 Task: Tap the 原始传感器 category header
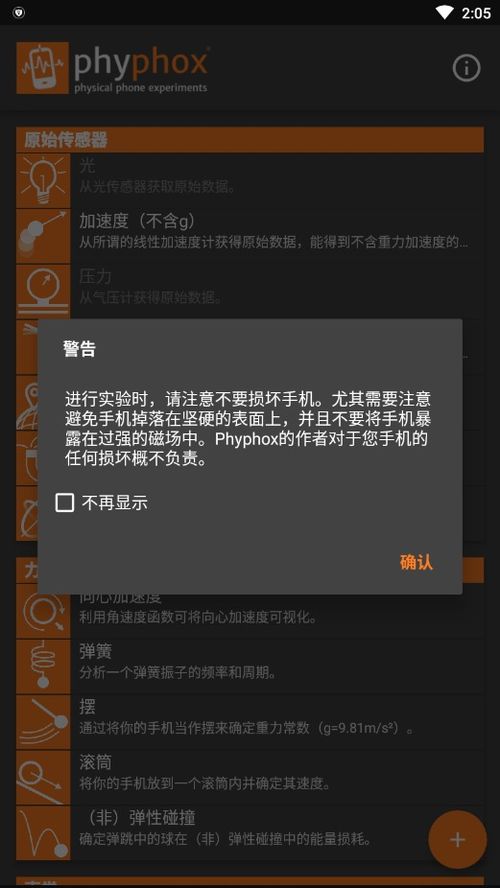250,140
